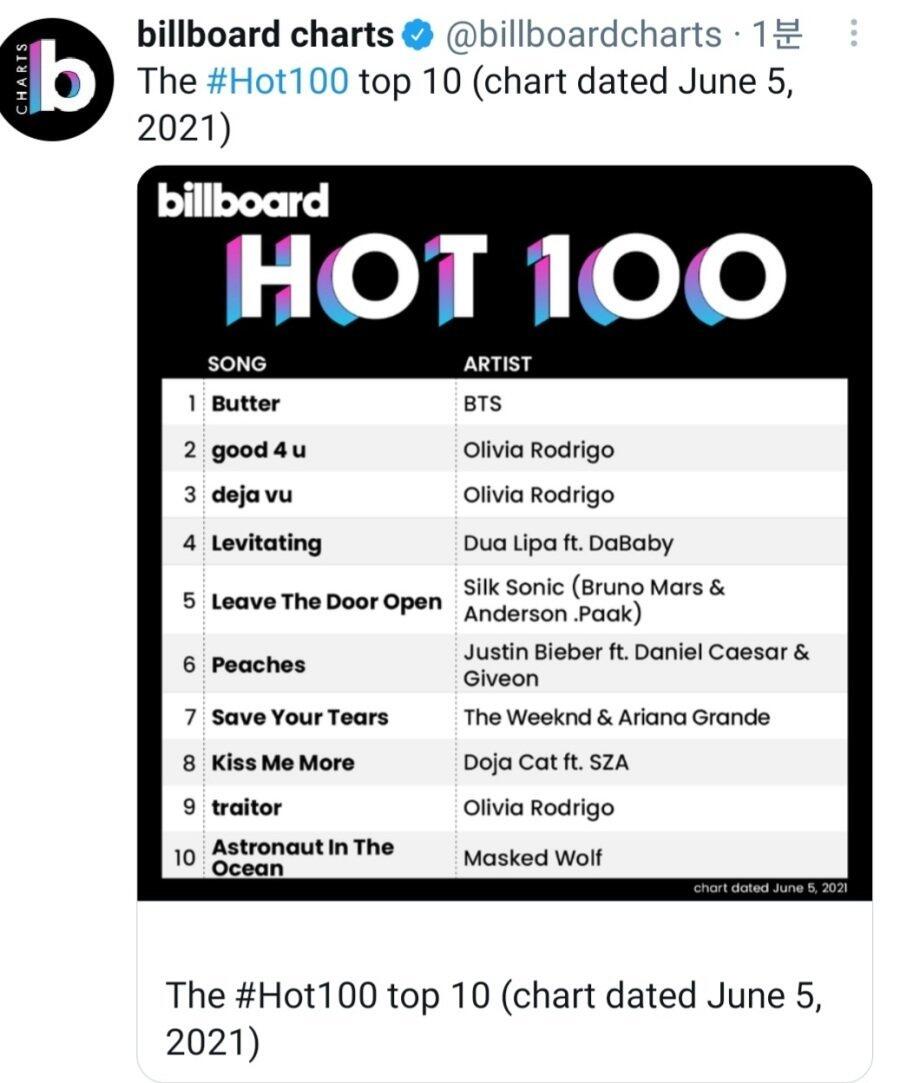Screen dimensions: 900x1083
Task: Click Dua Lipa ft. DaBaby artist text
Action: [x=568, y=543]
